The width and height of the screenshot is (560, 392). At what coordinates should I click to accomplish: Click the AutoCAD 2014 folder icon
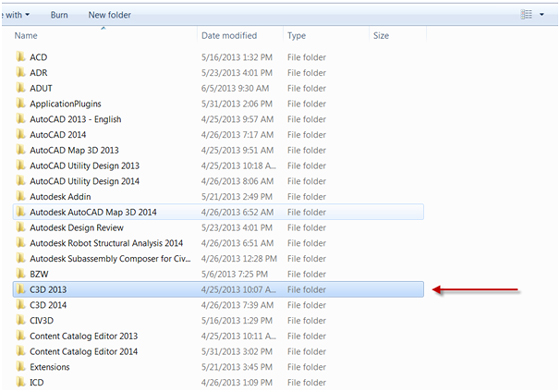pyautogui.click(x=21, y=135)
